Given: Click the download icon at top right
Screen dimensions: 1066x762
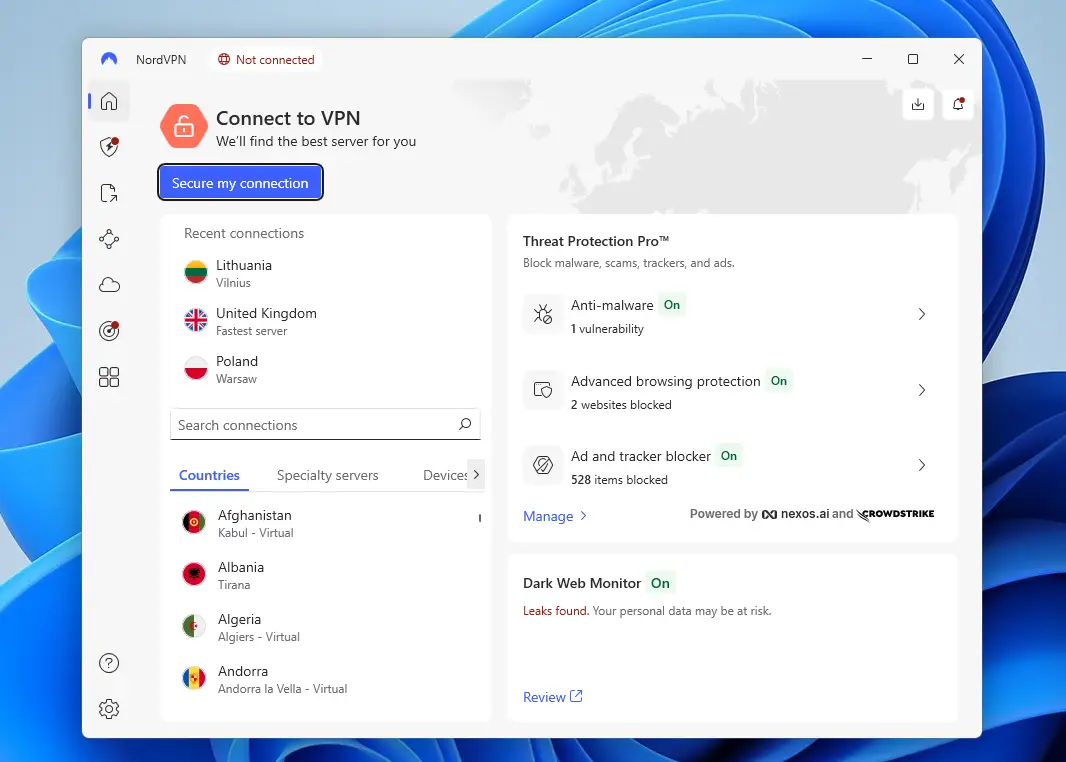Looking at the screenshot, I should [918, 104].
